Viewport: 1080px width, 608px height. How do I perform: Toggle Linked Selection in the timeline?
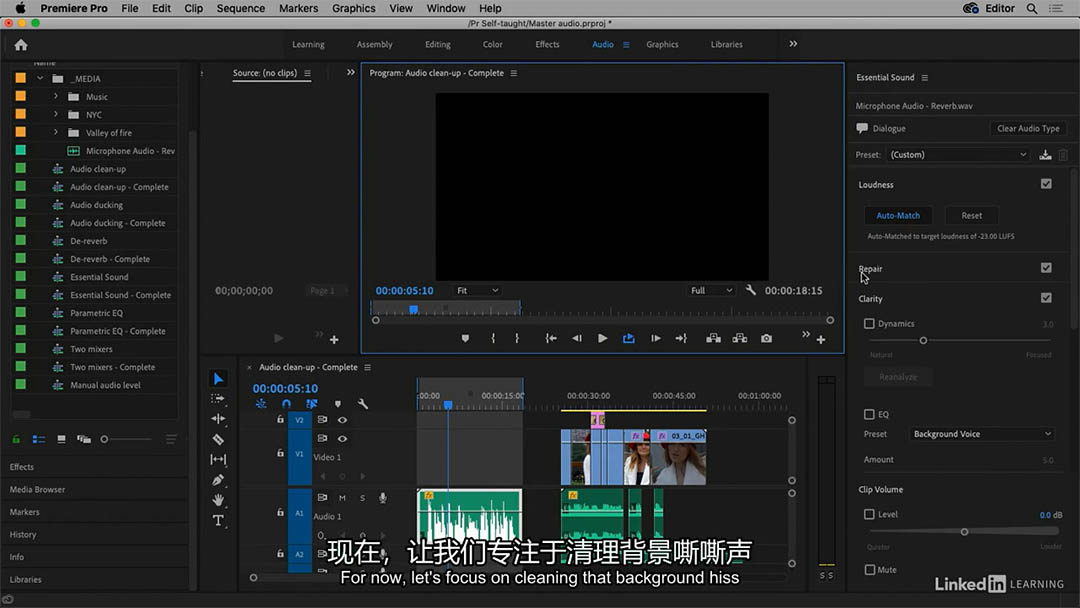click(312, 404)
